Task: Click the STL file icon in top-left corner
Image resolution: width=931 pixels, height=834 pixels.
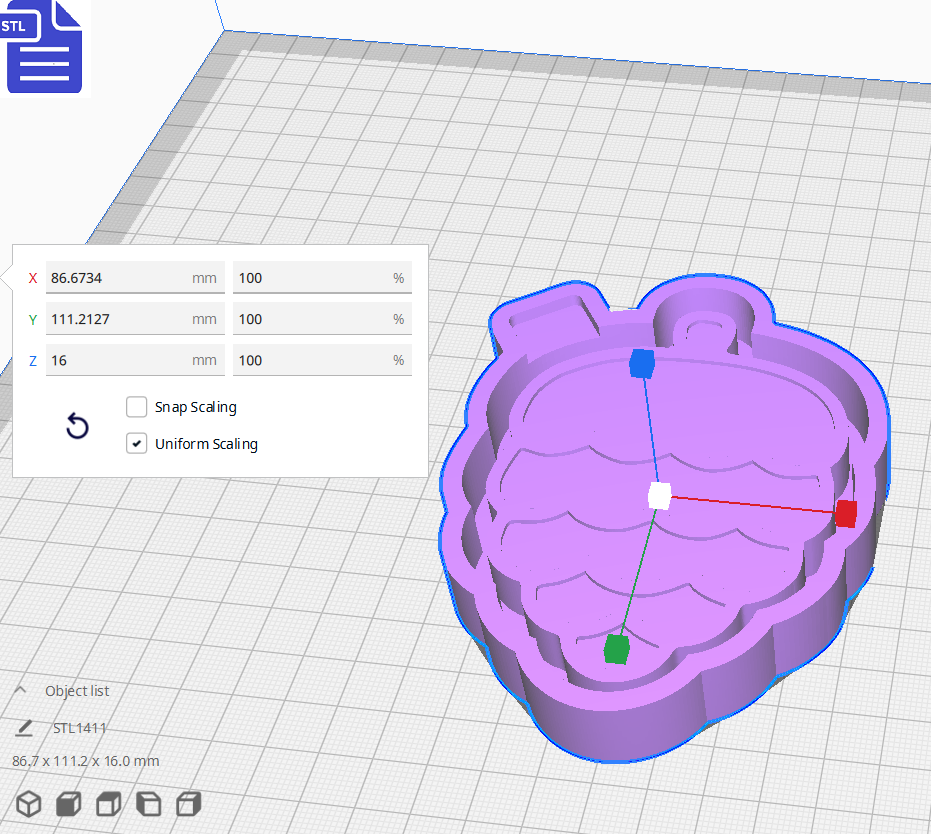Action: pos(44,47)
